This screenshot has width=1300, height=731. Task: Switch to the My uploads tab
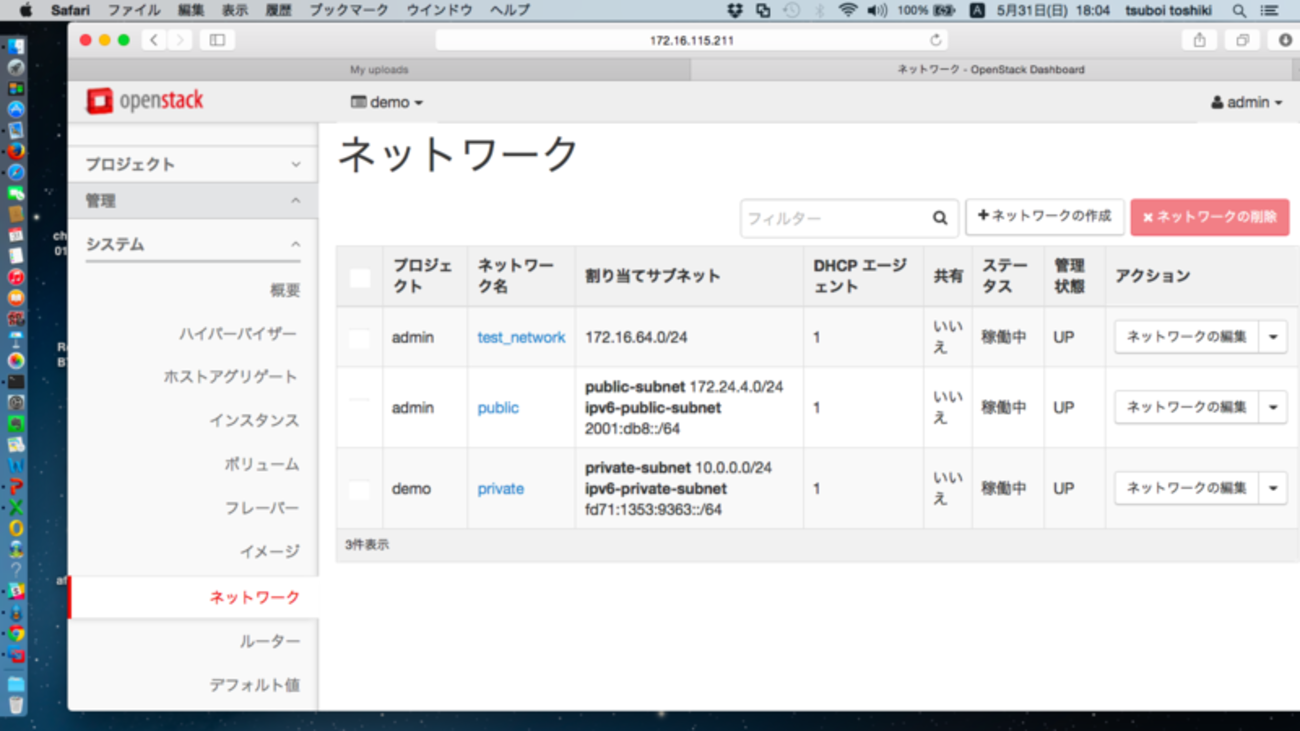pos(379,70)
